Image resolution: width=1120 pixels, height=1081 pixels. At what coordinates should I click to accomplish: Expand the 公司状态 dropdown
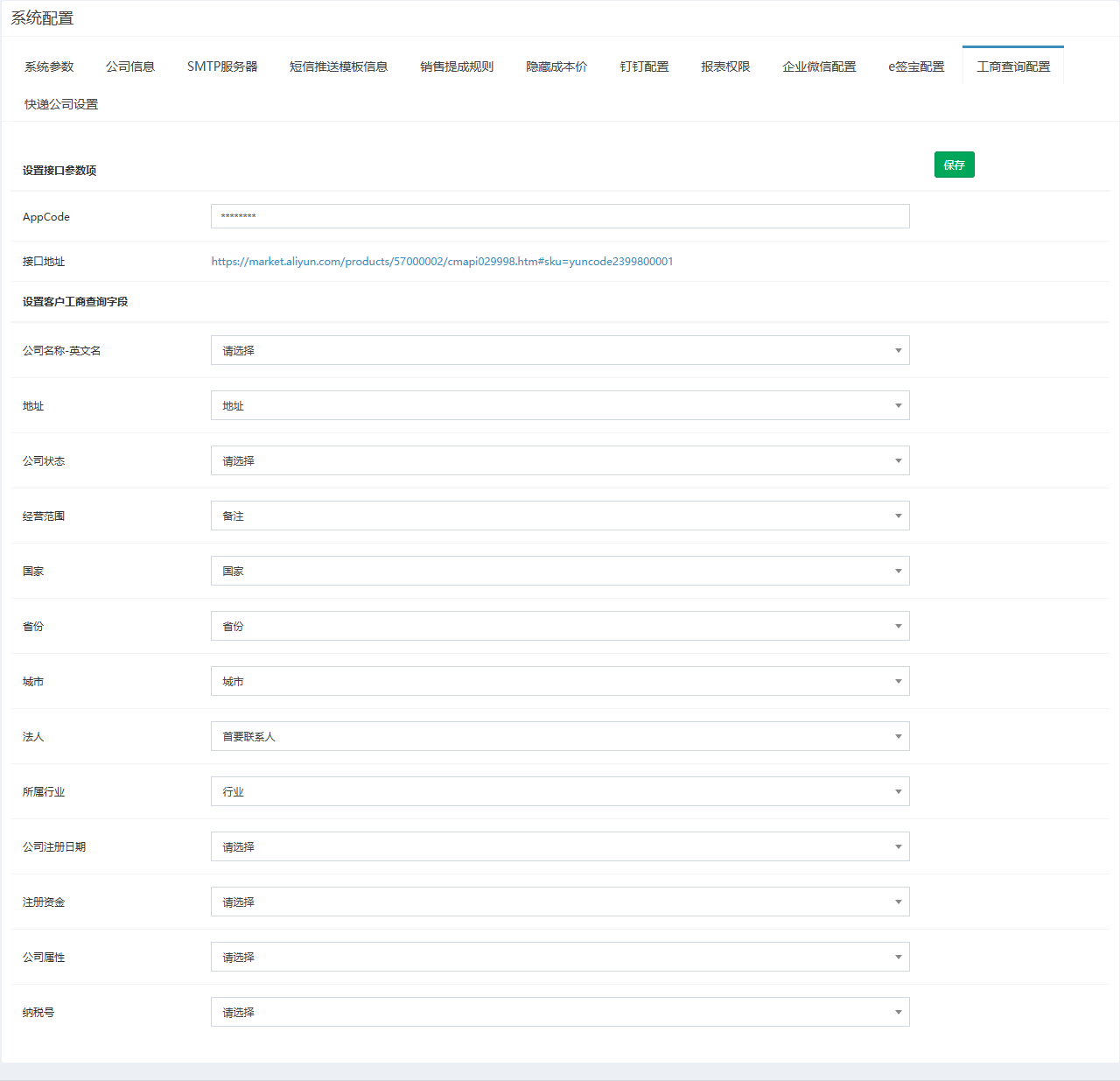560,460
